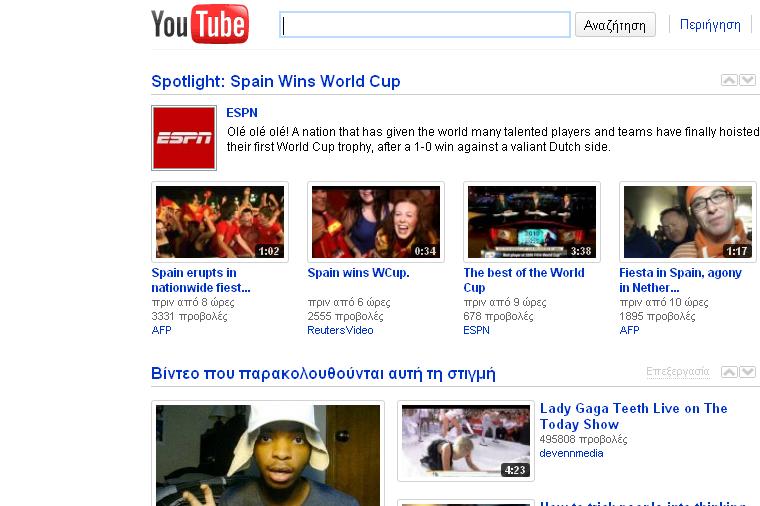Click '678 προβολές' view count text

coord(498,316)
